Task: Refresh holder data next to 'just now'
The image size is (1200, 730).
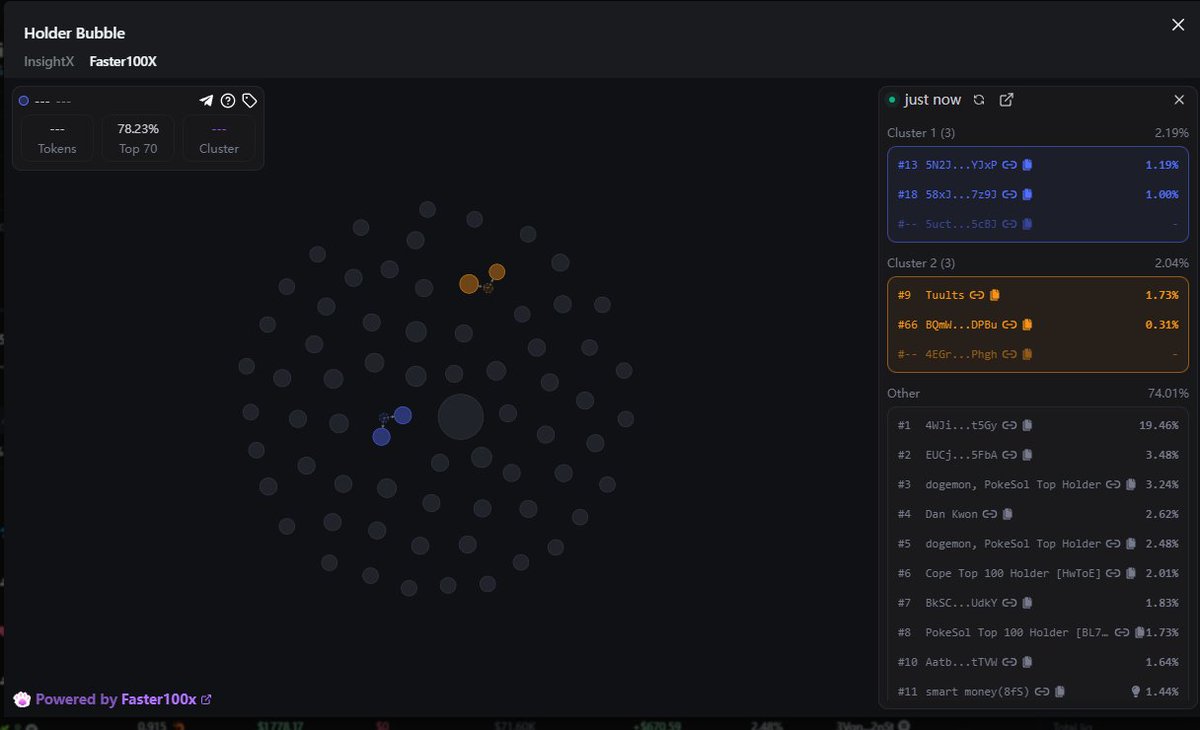Action: (x=979, y=100)
